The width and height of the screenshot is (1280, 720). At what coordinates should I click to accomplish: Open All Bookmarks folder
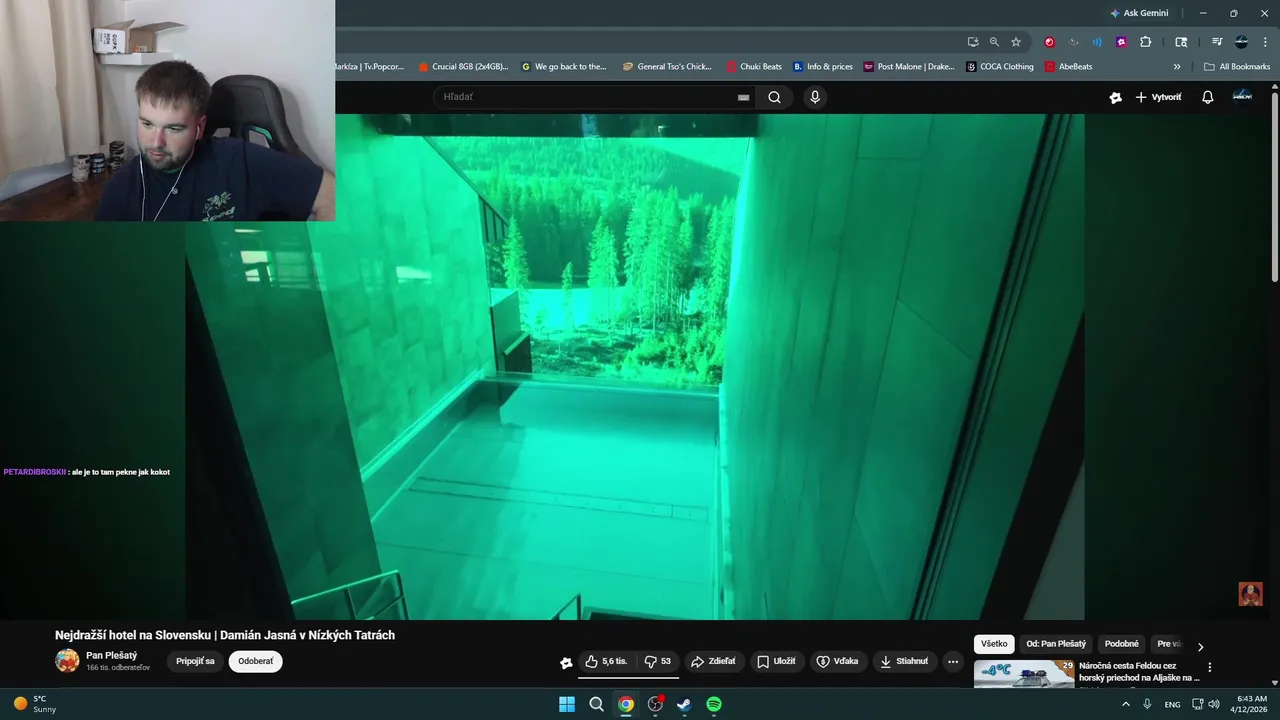pos(1237,67)
